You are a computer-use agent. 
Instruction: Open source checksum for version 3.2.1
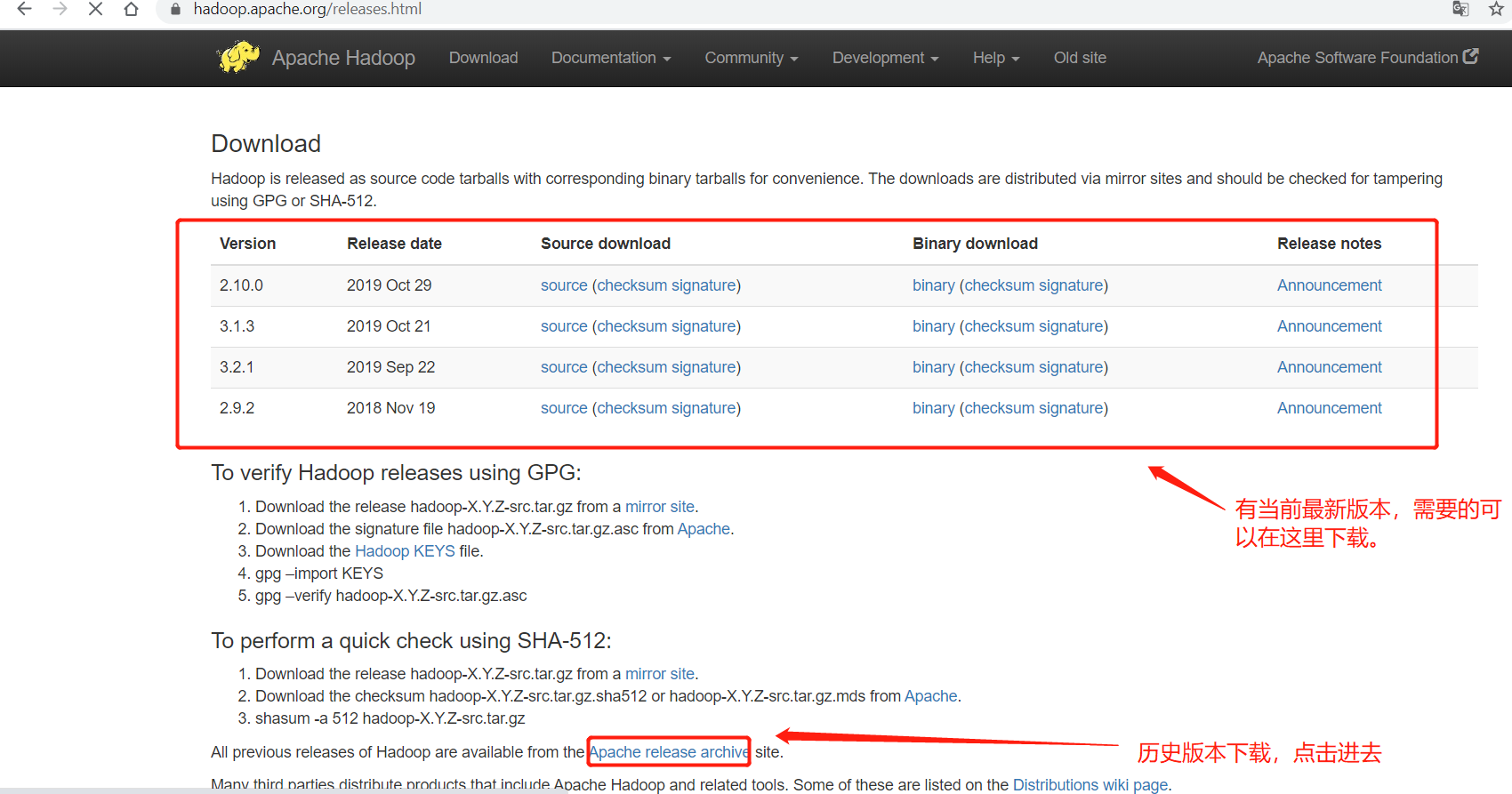pyautogui.click(x=631, y=367)
